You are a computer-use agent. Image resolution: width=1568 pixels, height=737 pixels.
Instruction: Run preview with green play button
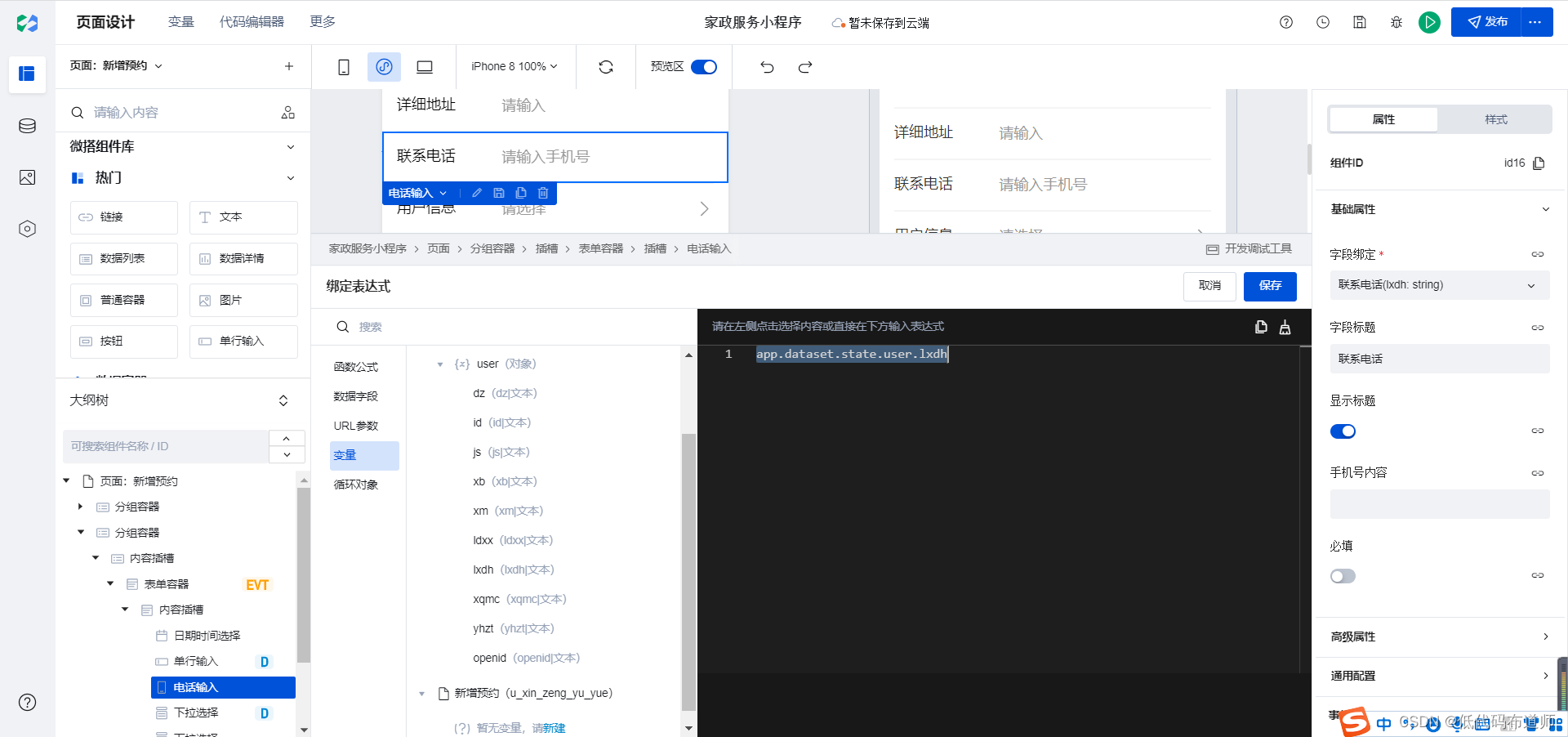coord(1429,23)
